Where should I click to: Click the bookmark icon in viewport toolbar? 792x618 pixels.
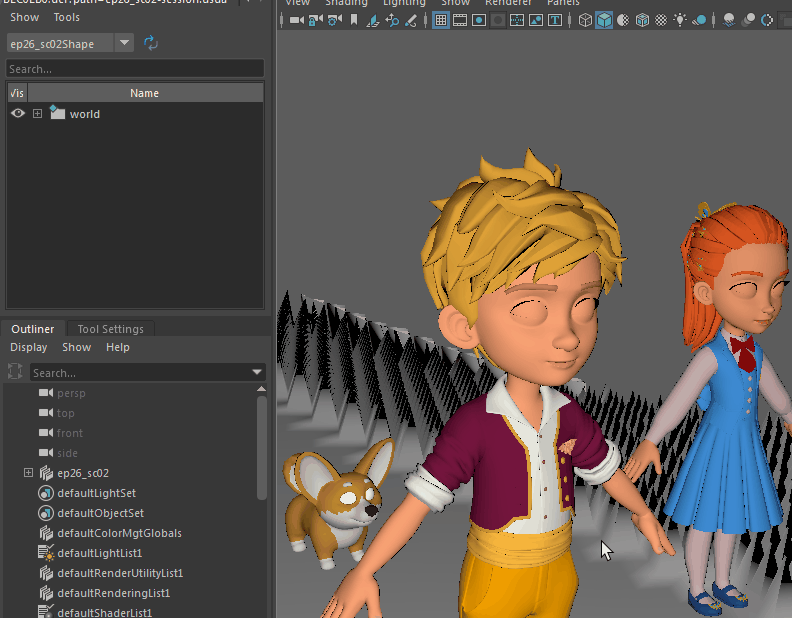tap(352, 20)
